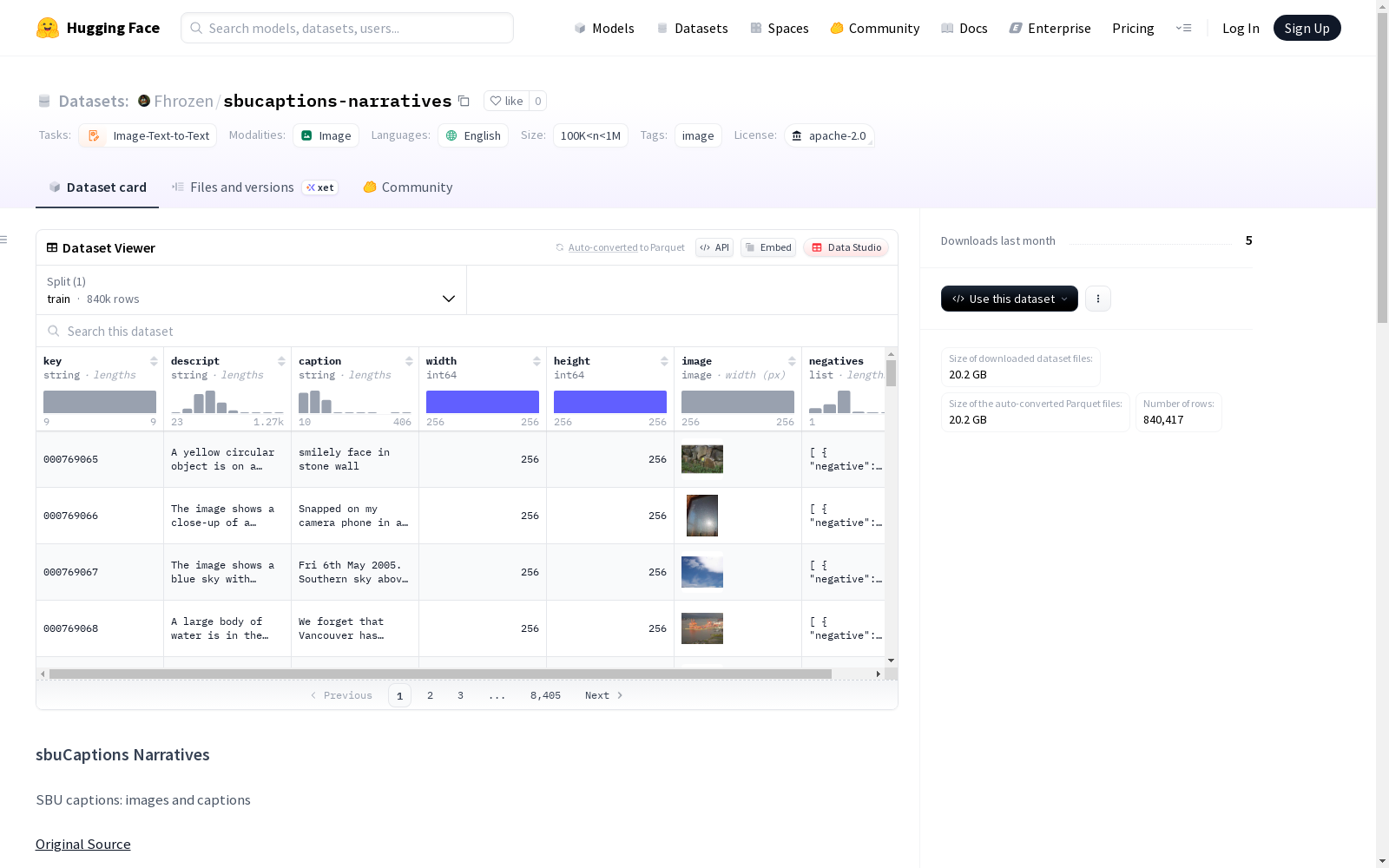Image resolution: width=1389 pixels, height=868 pixels.
Task: Select description 'A large body of water' cell
Action: [x=227, y=628]
